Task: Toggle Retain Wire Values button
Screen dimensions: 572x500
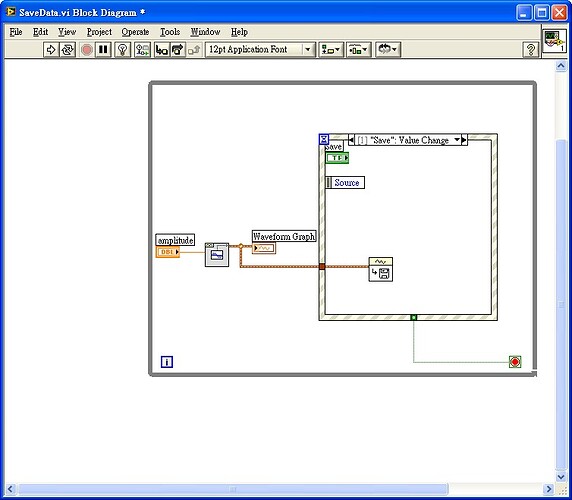Action: pyautogui.click(x=142, y=50)
